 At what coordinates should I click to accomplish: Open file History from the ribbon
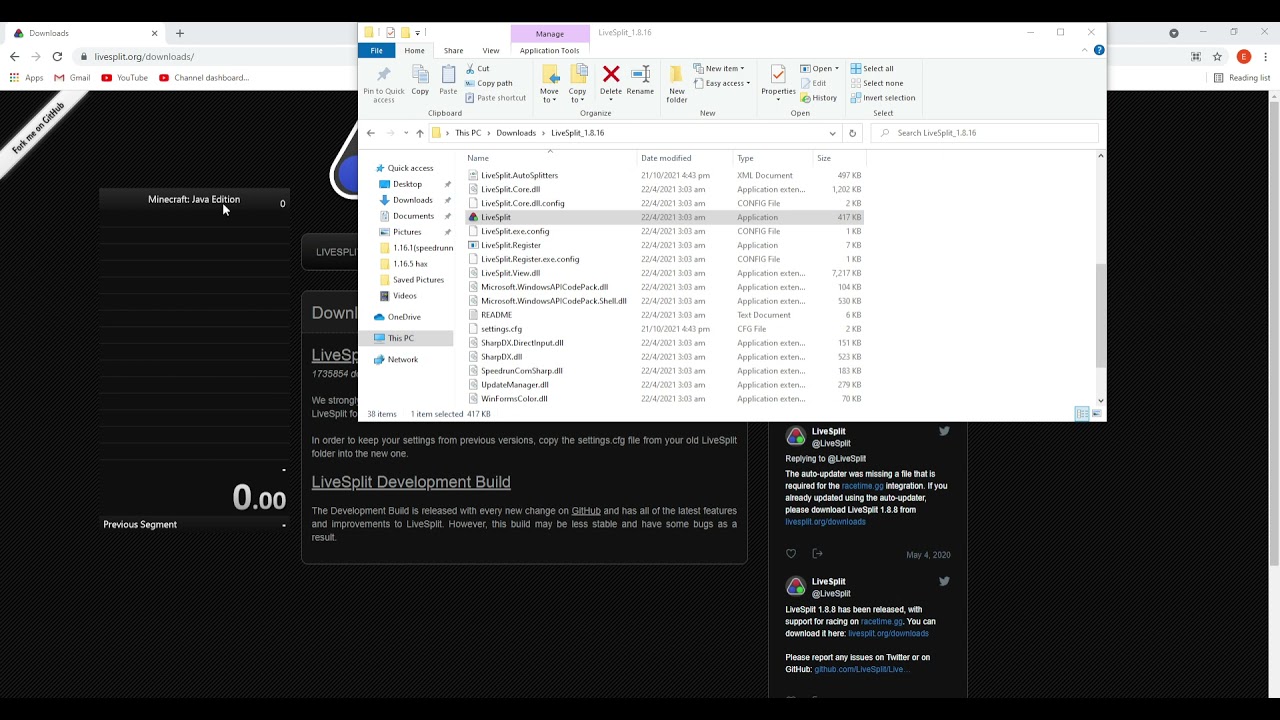click(x=819, y=98)
